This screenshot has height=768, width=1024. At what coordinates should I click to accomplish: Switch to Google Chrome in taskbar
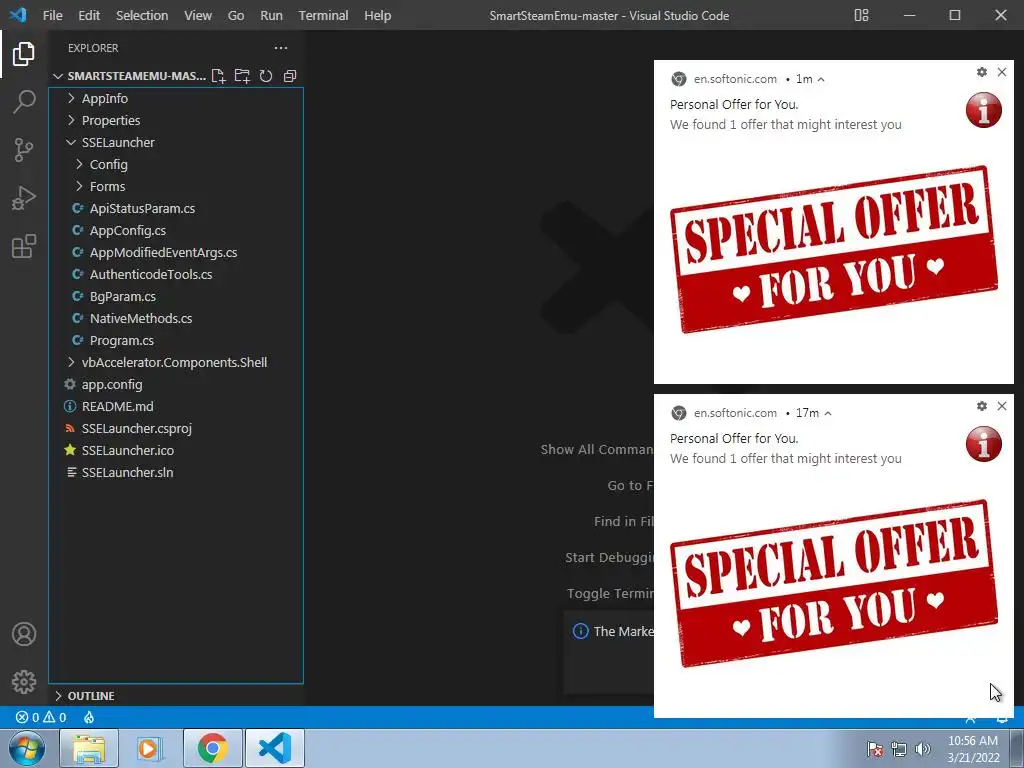tap(212, 748)
